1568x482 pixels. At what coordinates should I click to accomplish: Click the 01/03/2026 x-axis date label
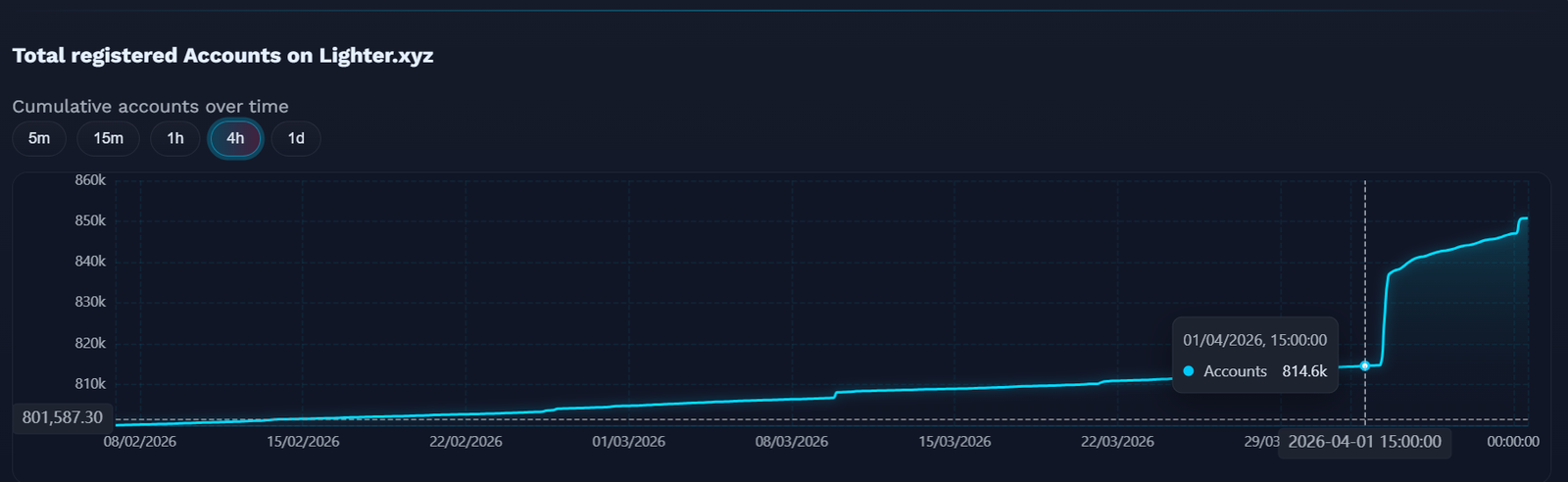(x=628, y=442)
